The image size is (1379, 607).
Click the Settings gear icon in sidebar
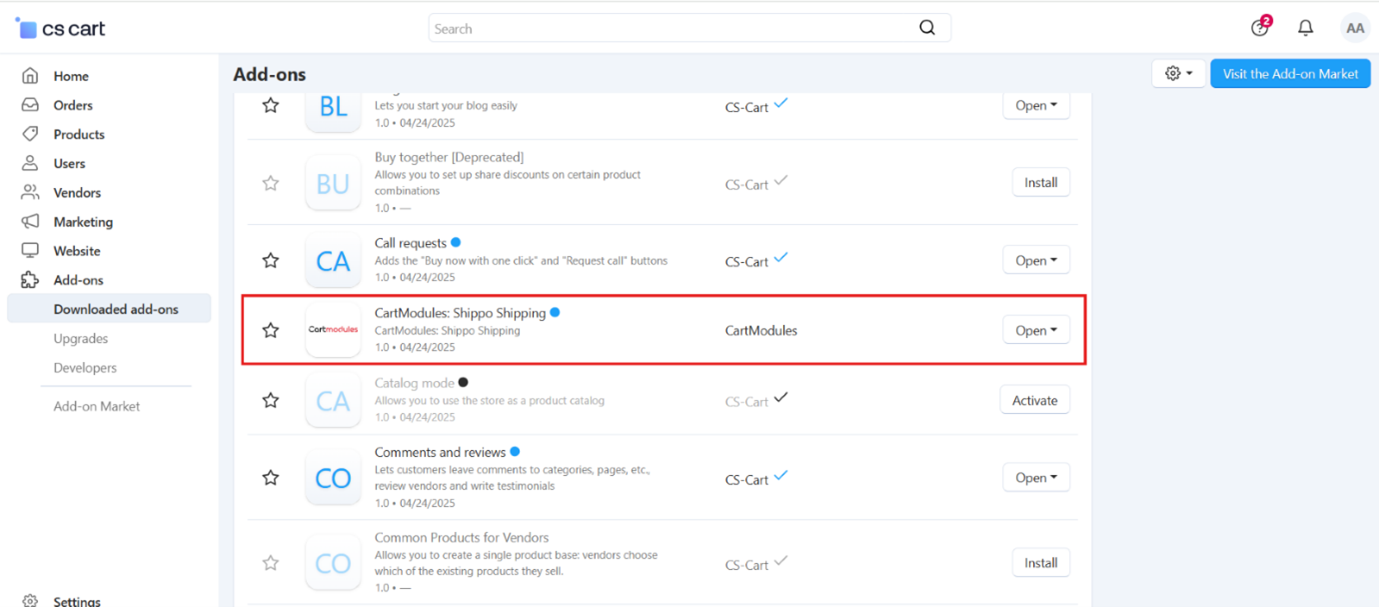[31, 601]
